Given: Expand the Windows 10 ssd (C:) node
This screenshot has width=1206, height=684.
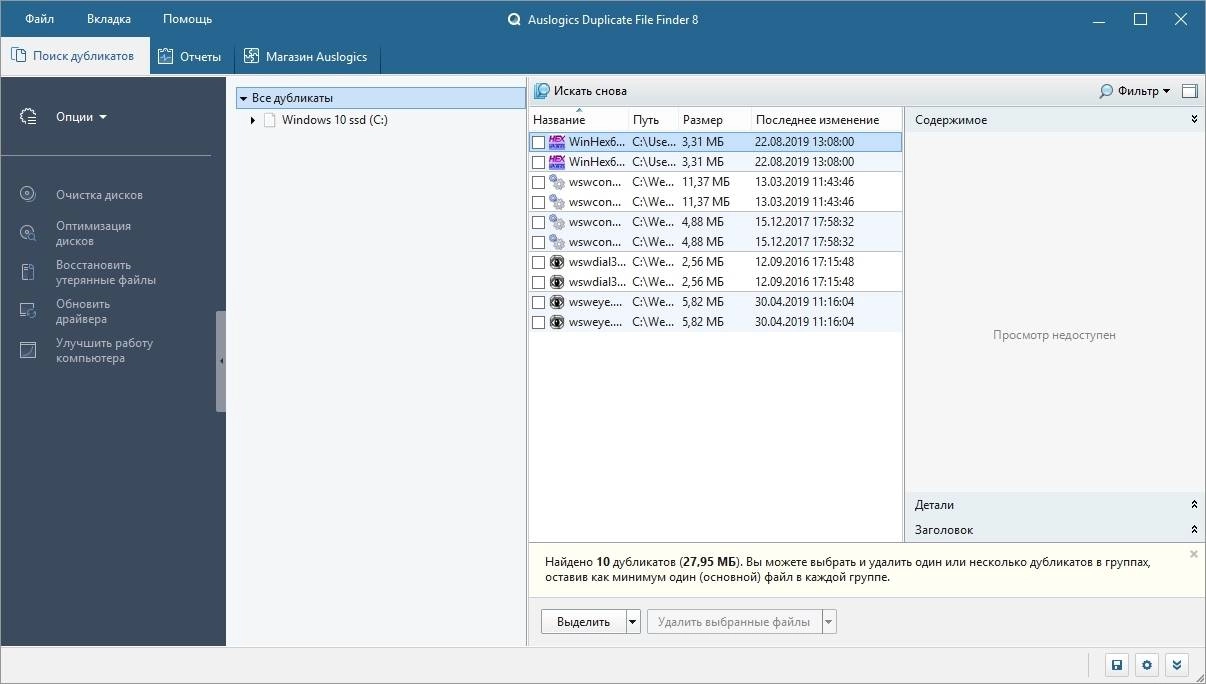Looking at the screenshot, I should coord(254,120).
